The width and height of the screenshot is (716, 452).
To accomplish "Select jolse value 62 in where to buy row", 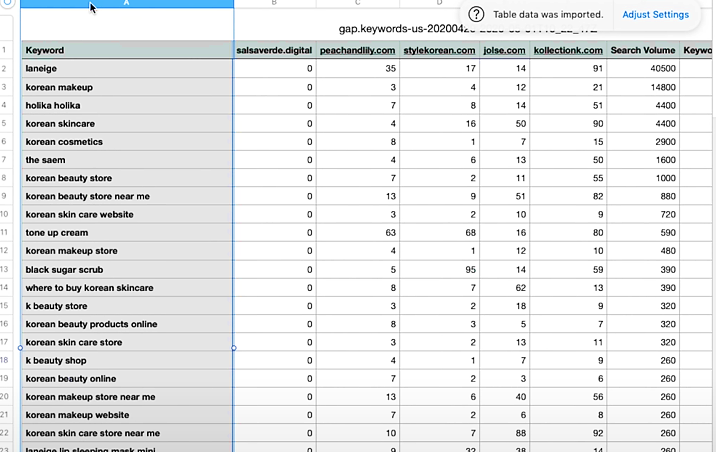I will click(504, 288).
